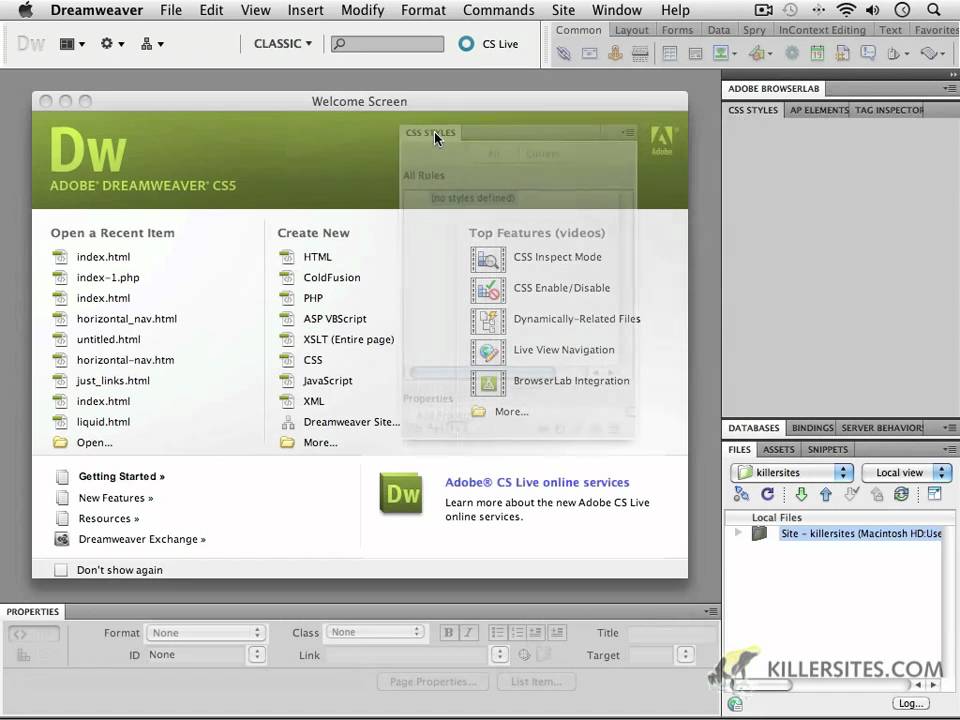Switch to Layout insert tab
The image size is (960, 720).
pyautogui.click(x=631, y=30)
